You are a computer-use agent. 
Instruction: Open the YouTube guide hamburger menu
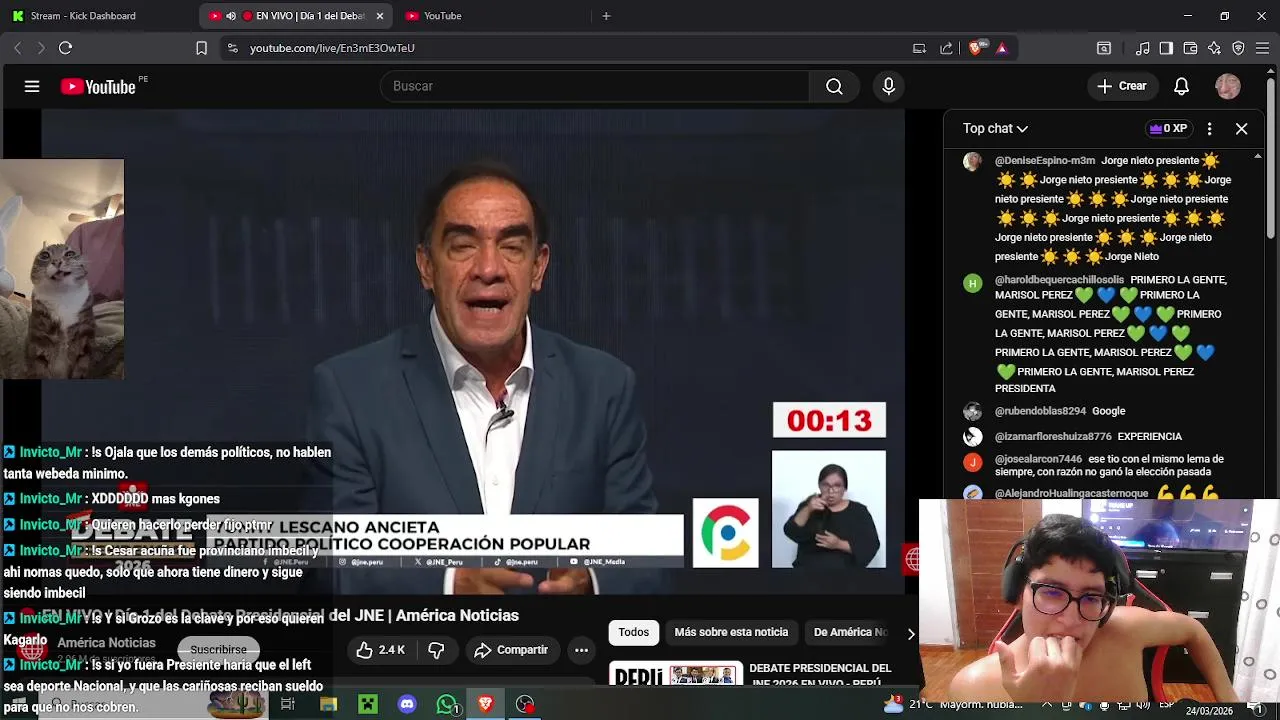[32, 87]
